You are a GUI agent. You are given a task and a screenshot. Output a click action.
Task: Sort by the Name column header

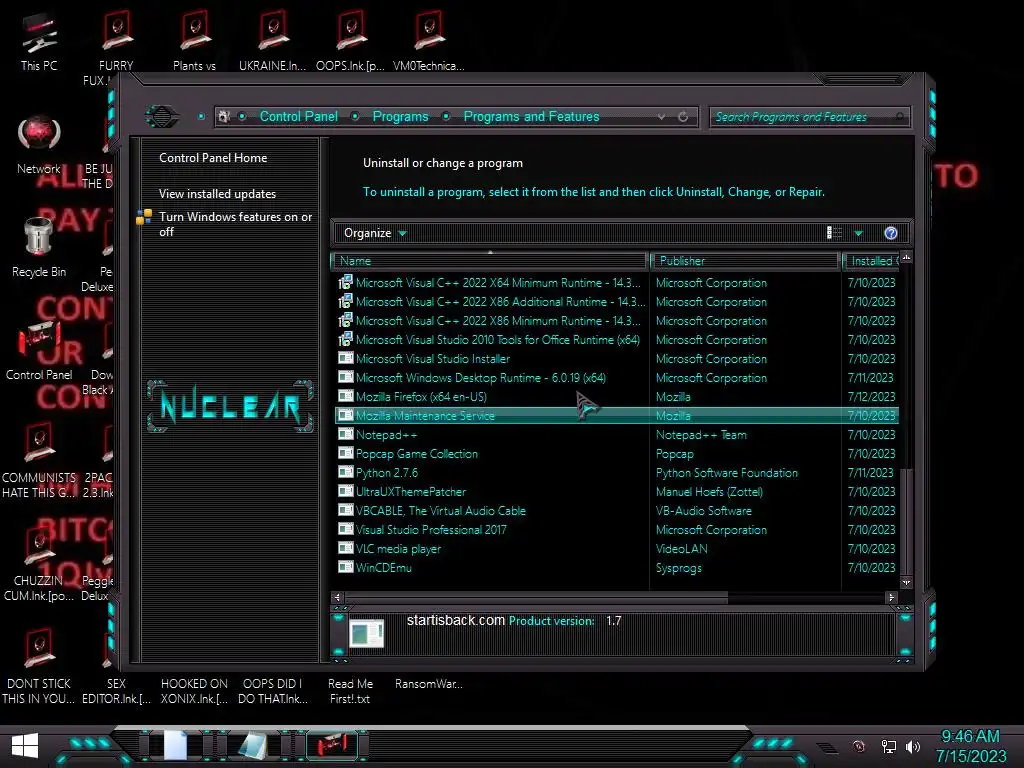[x=490, y=261]
